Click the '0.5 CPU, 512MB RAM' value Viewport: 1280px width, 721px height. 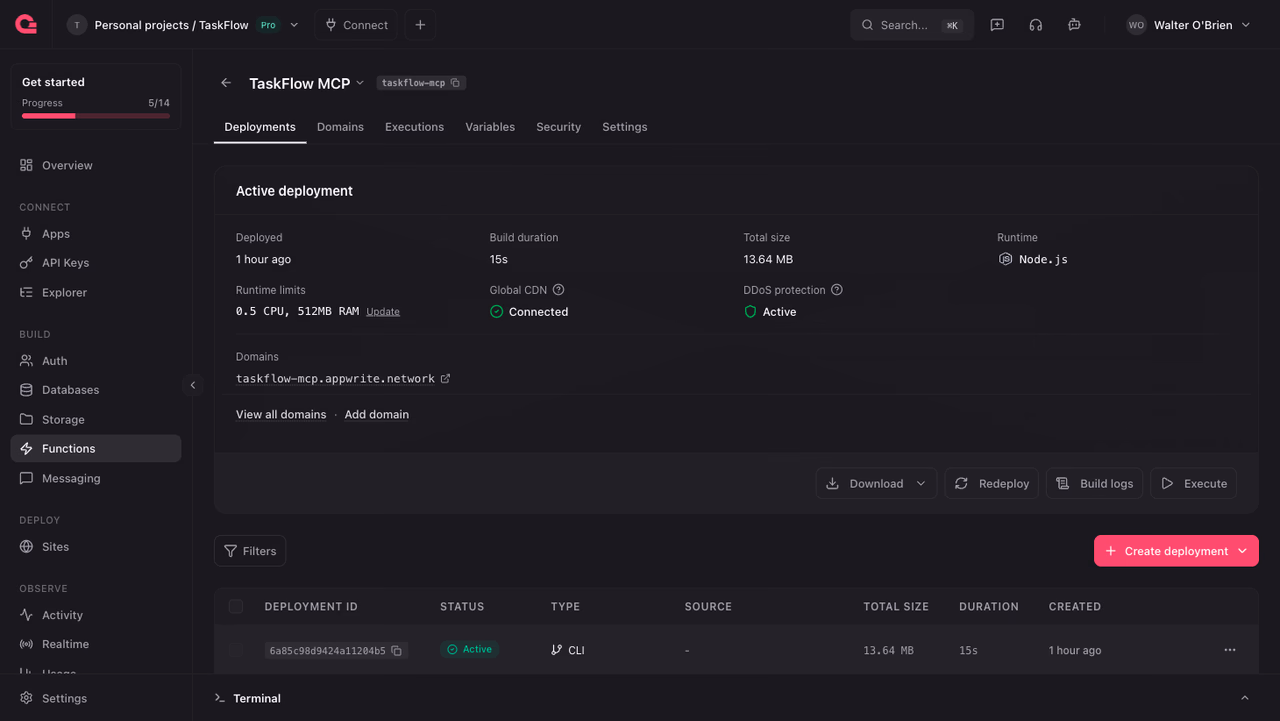tap(297, 312)
